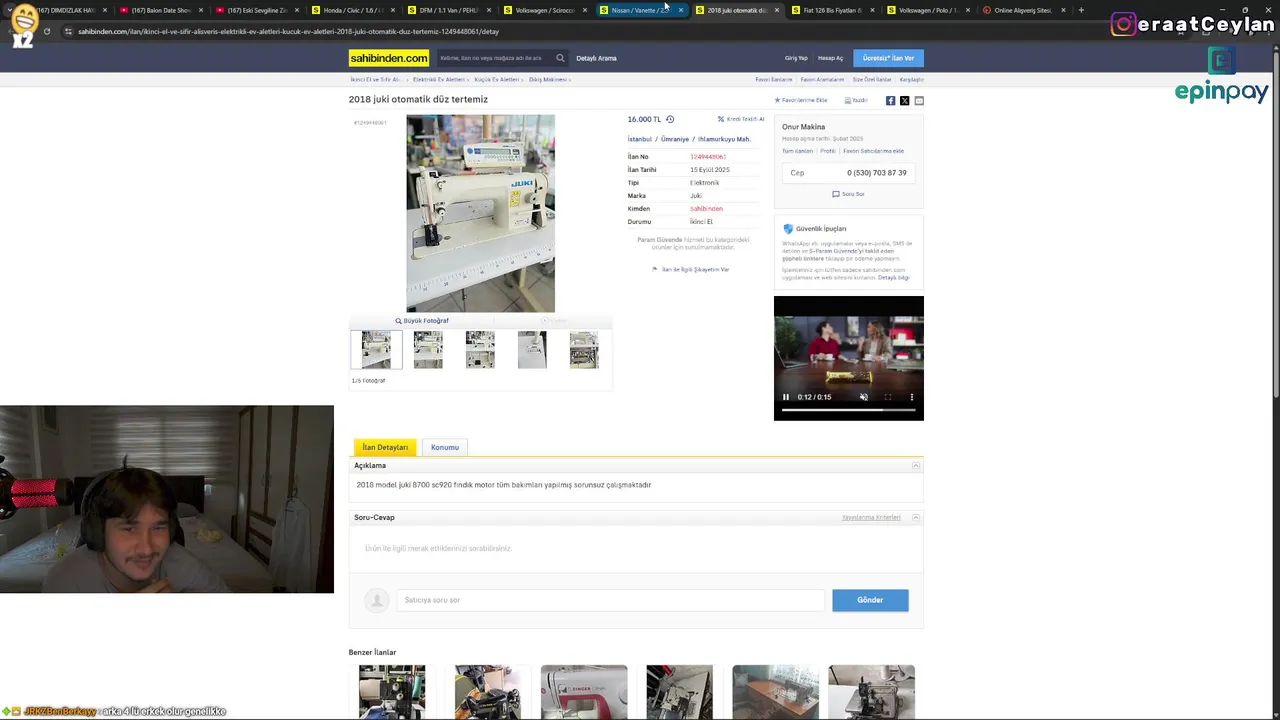This screenshot has width=1280, height=720.
Task: Click the sahibinden.com logo
Action: pyautogui.click(x=389, y=58)
